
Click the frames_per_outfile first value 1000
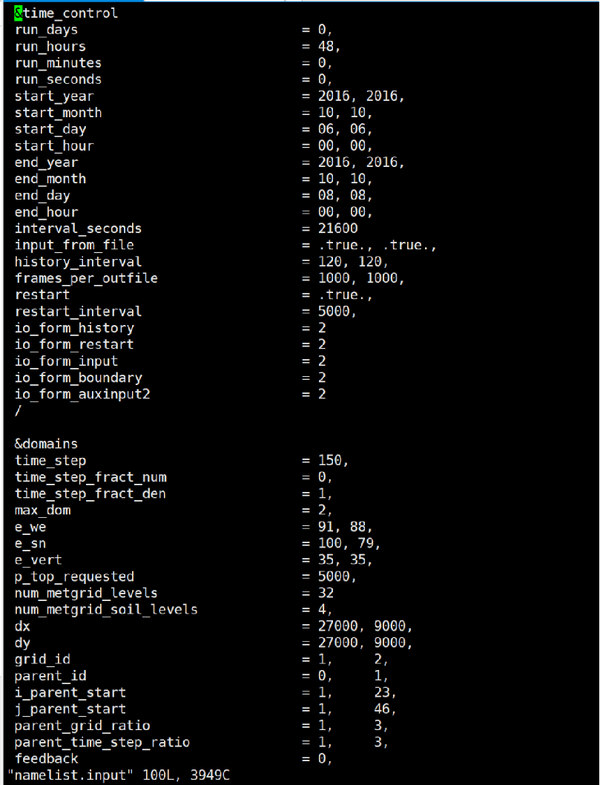pos(334,278)
